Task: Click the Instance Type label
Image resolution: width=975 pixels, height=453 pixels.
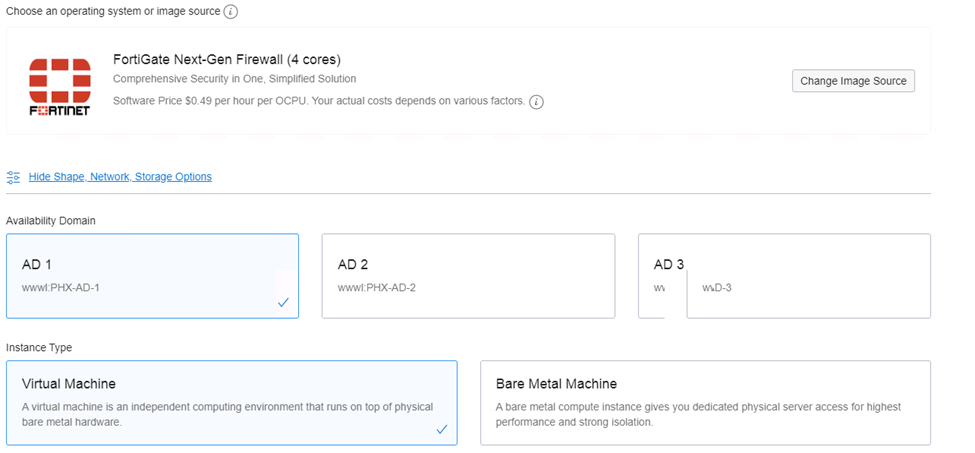Action: (39, 347)
